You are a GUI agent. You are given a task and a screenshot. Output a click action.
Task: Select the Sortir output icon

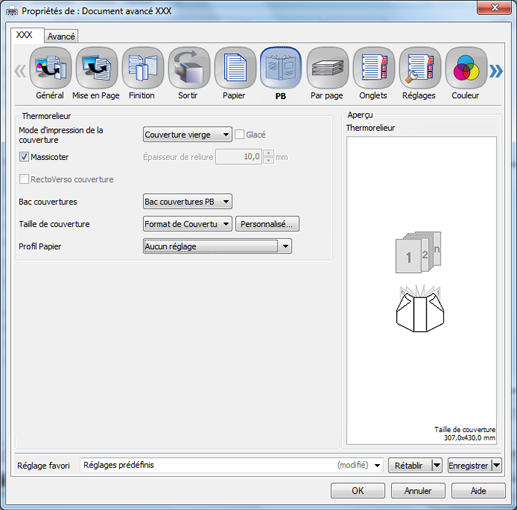tap(189, 68)
